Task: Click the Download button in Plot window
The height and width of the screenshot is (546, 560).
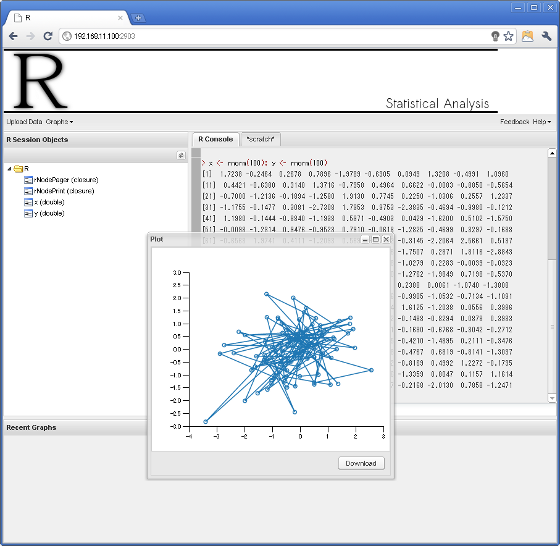Action: pyautogui.click(x=361, y=463)
